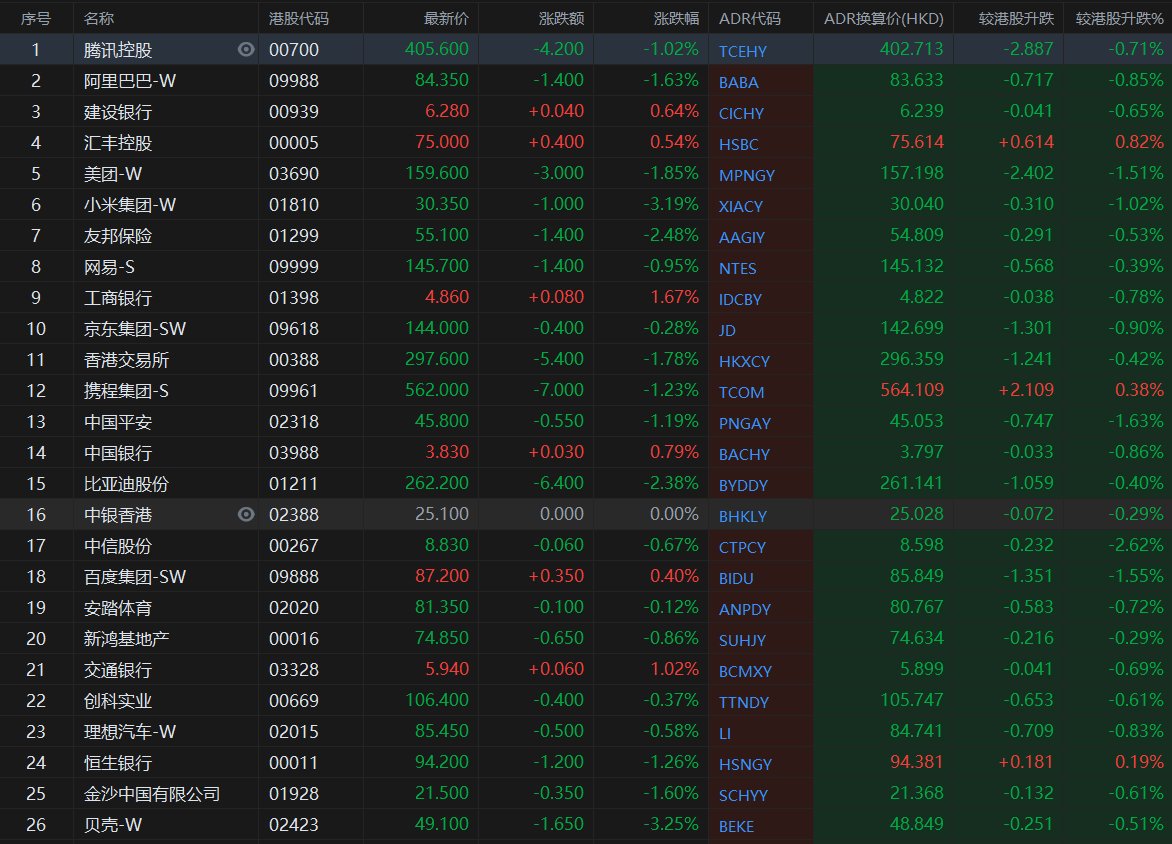Sort by the 港股代码 column header
1172x844 pixels.
pos(299,18)
